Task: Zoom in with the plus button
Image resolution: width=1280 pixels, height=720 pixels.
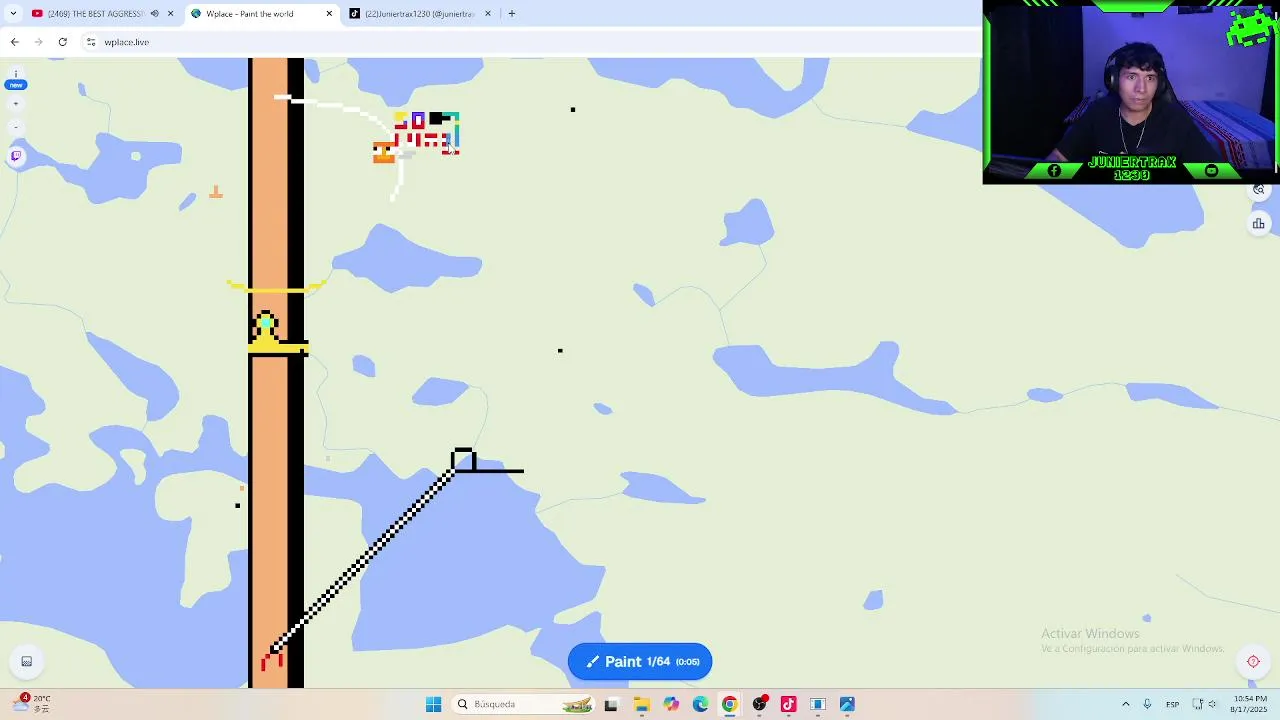Action: click(16, 104)
